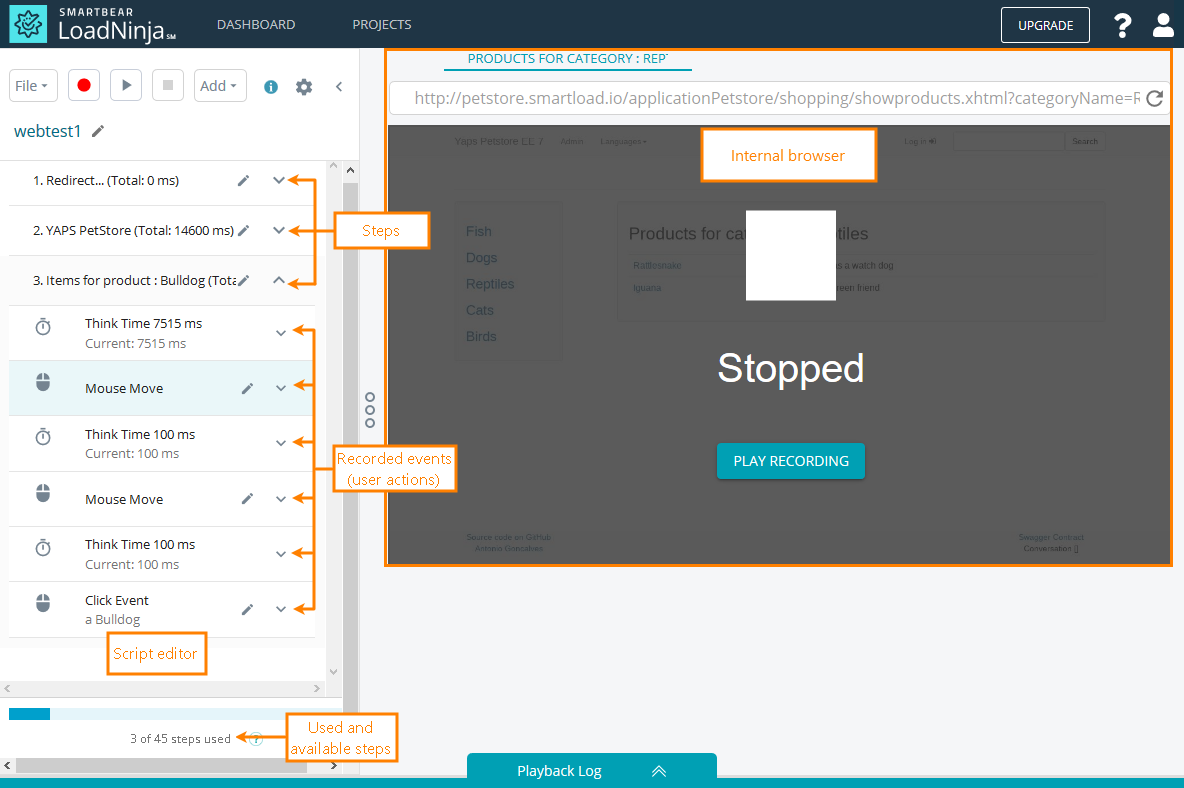Viewport: 1184px width, 788px height.
Task: Collapse the script editor panel arrow
Action: coord(339,87)
